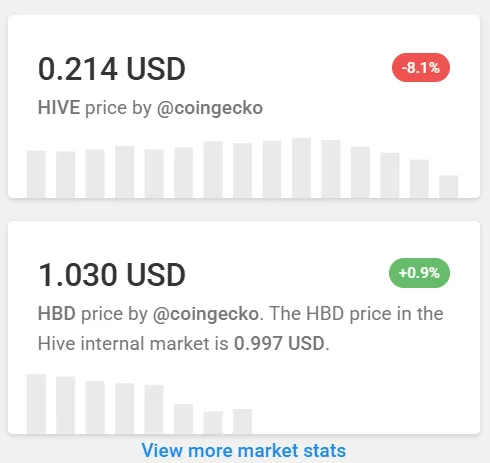Click the second bar in HBD chart

[66, 405]
